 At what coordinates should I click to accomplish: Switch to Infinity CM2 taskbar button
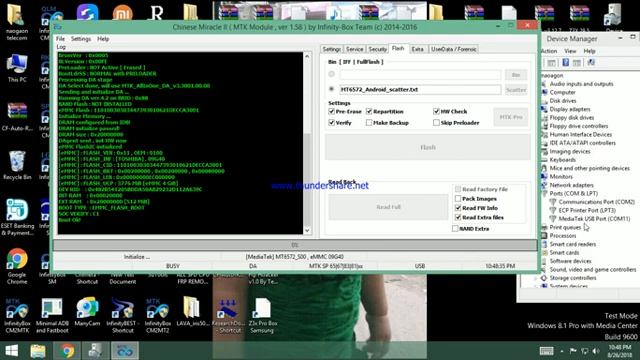(x=125, y=351)
